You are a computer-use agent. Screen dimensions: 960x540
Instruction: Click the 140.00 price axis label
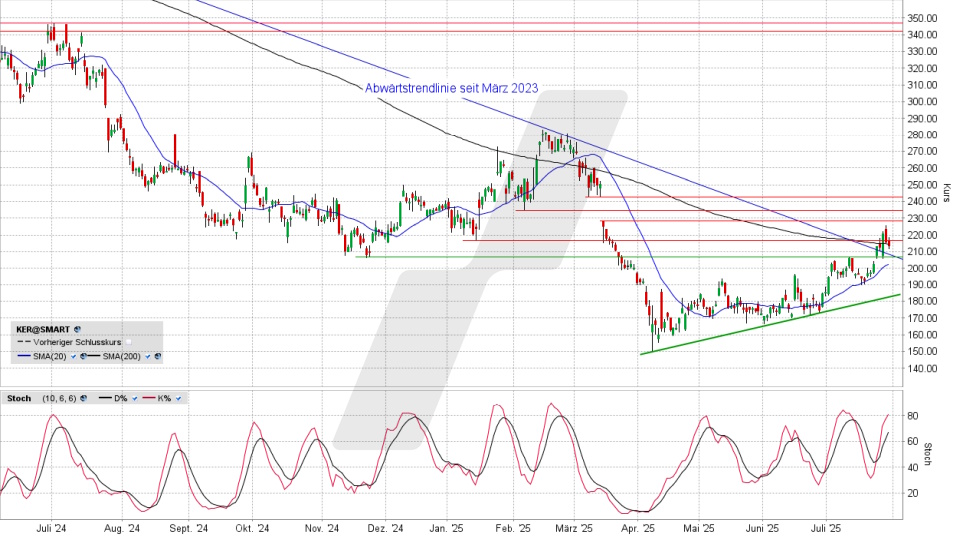pos(923,369)
